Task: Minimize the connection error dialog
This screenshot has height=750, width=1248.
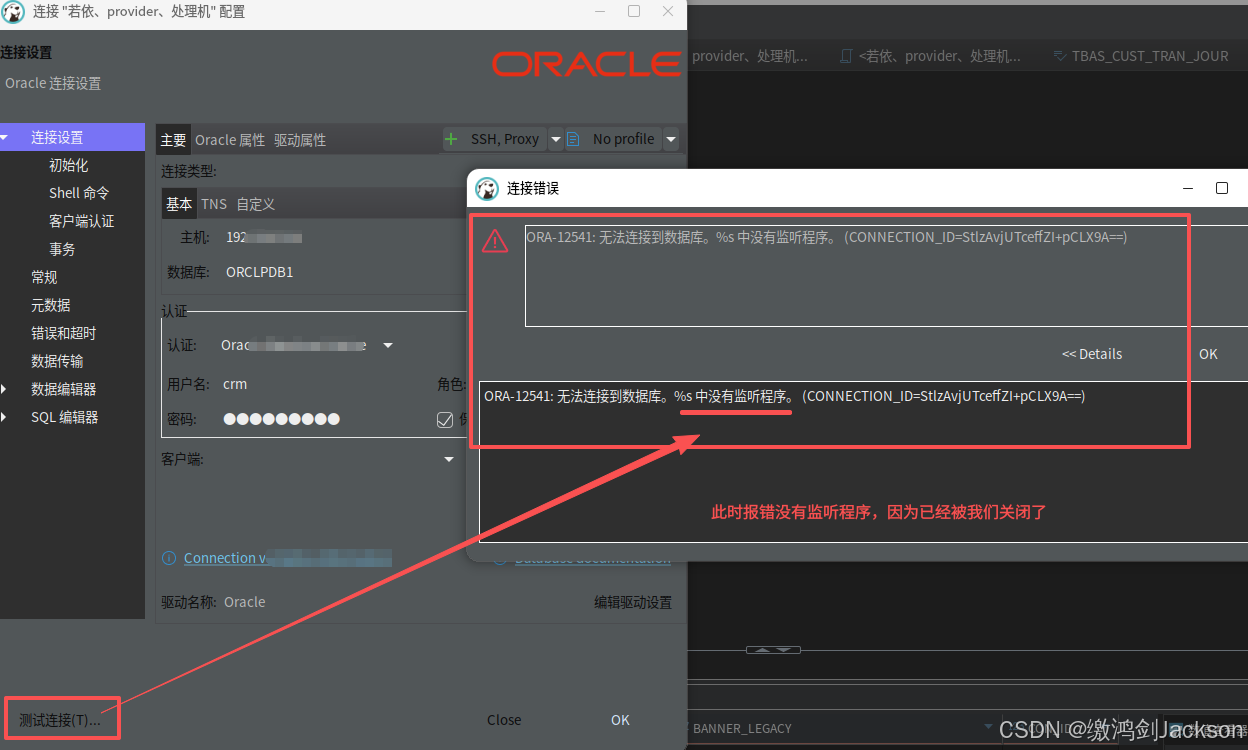Action: point(1187,188)
